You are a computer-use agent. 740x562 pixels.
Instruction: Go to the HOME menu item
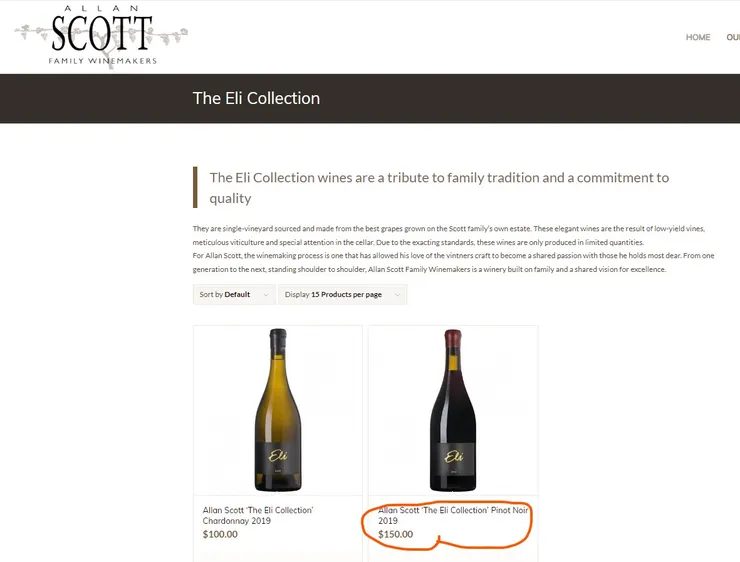click(698, 38)
